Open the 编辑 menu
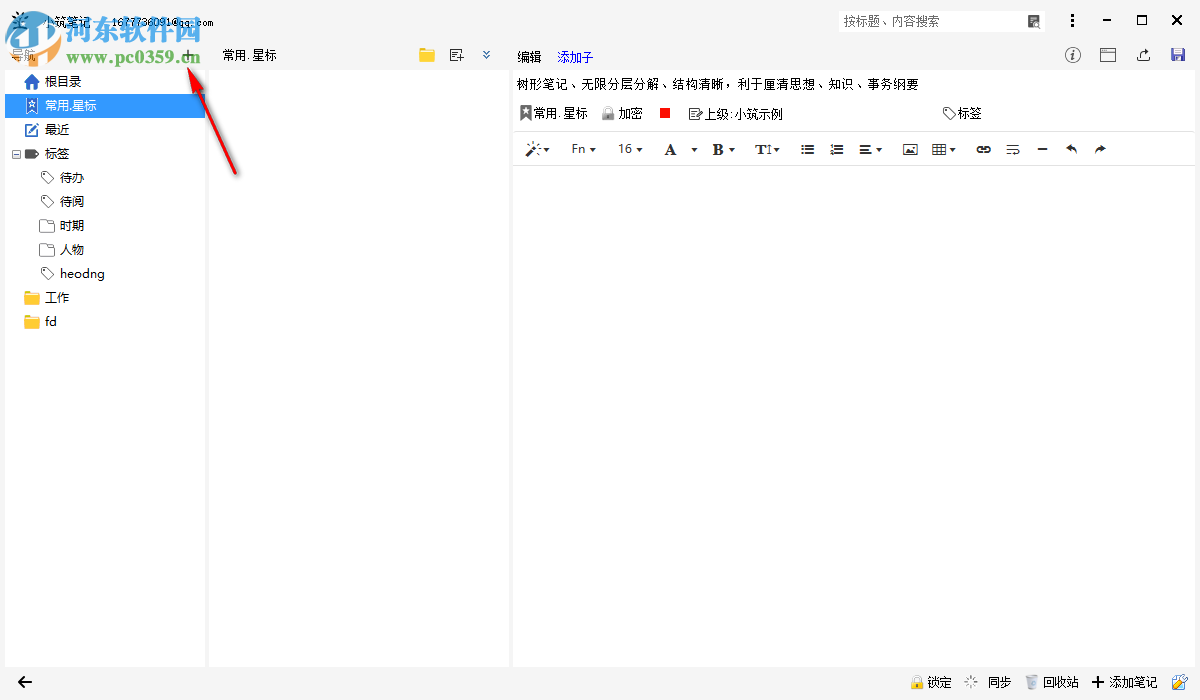The width and height of the screenshot is (1200, 700). click(x=529, y=56)
